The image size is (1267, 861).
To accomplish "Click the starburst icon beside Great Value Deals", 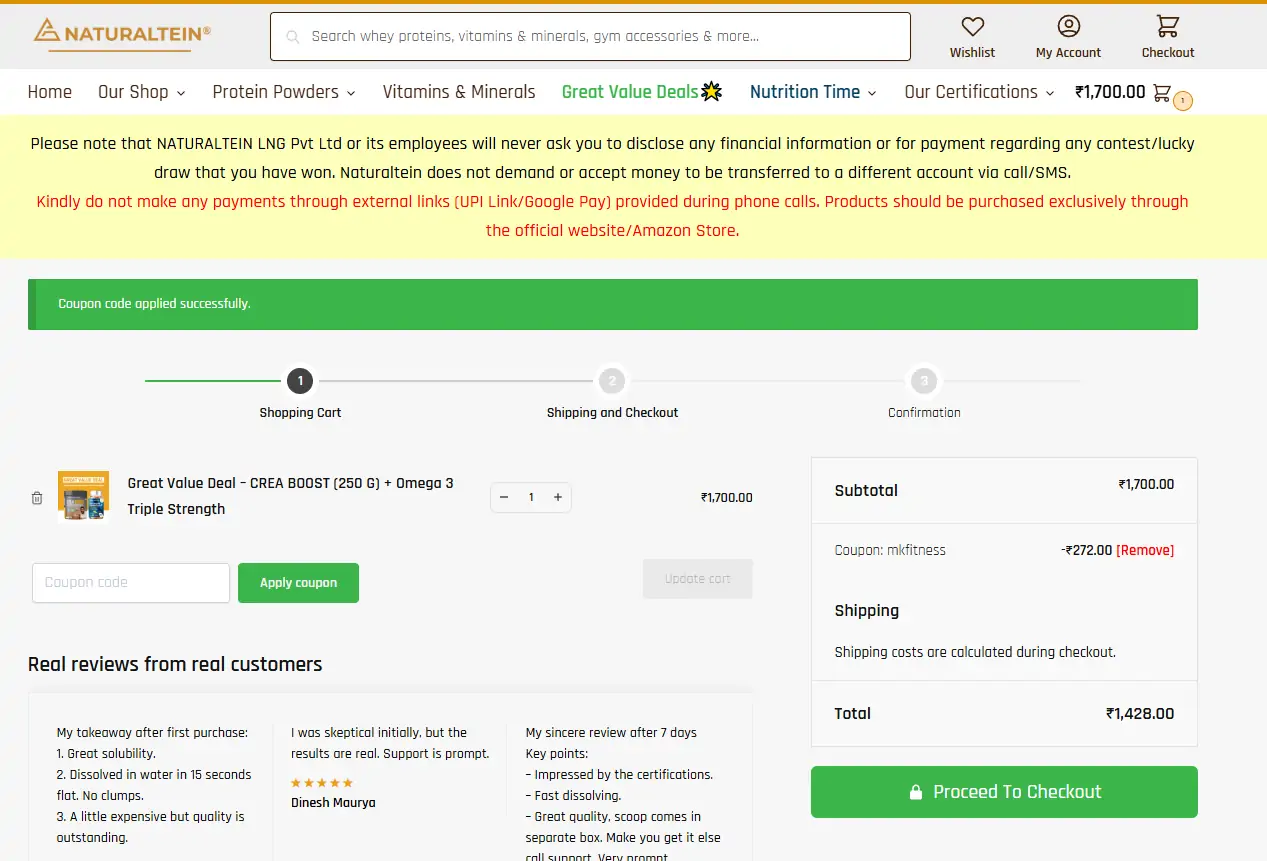I will [x=710, y=90].
